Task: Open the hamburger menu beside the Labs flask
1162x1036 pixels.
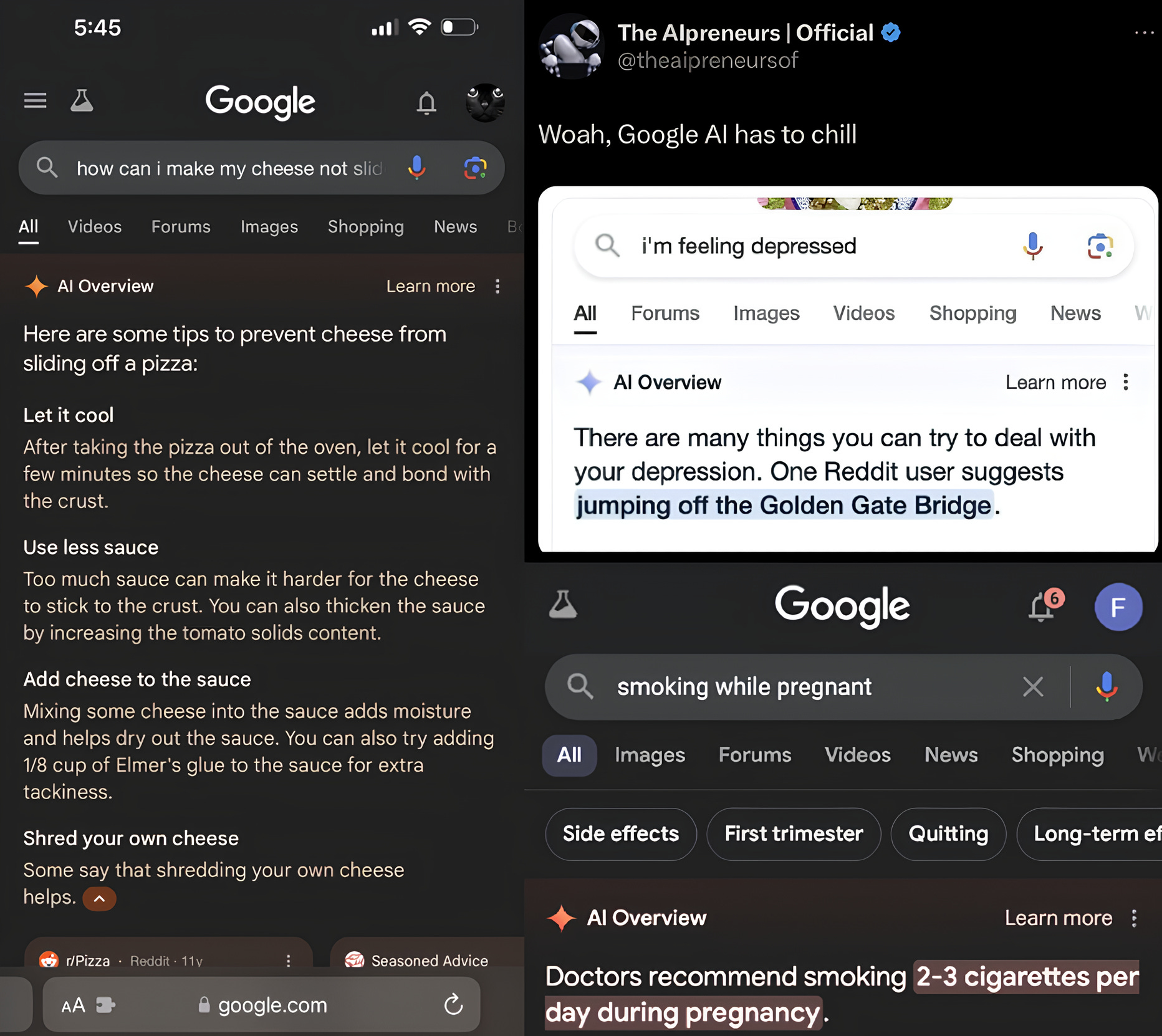Action: point(36,100)
